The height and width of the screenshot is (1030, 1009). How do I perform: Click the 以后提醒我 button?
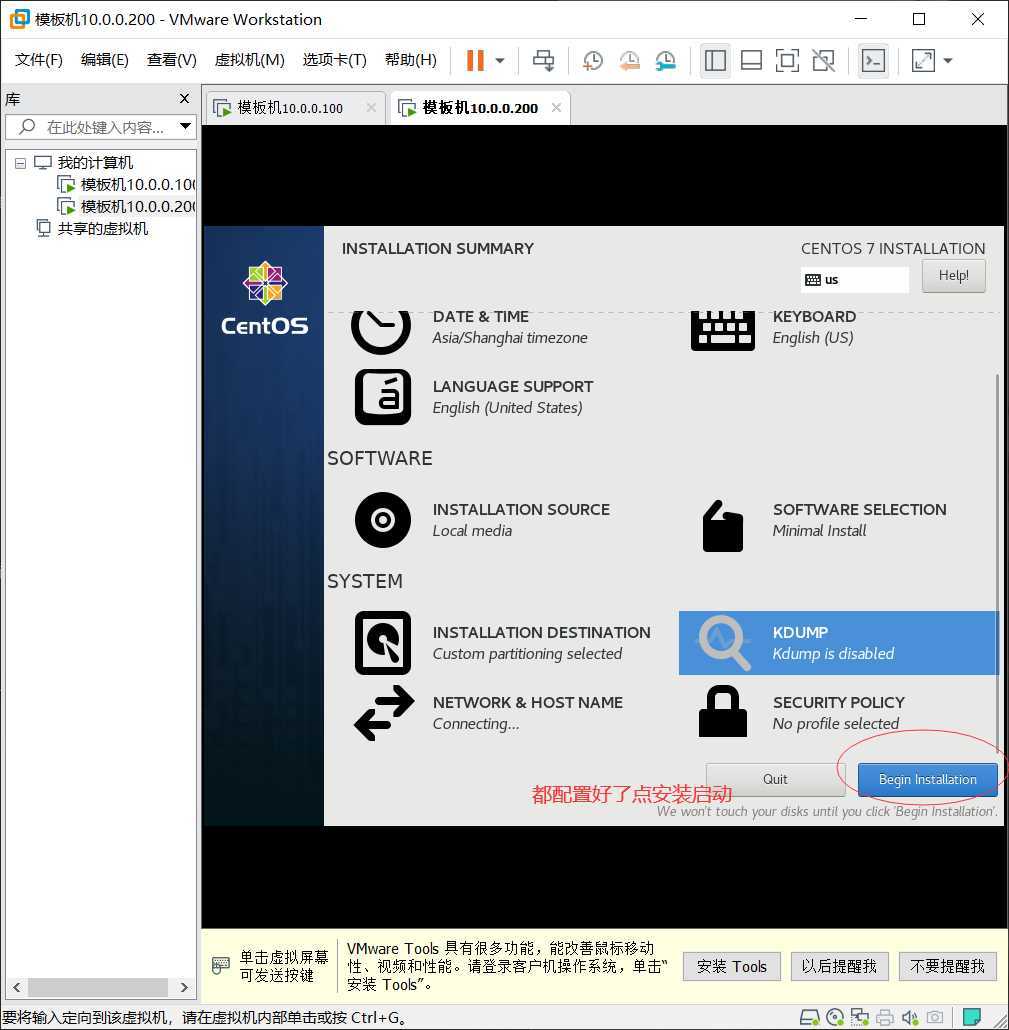(x=840, y=966)
